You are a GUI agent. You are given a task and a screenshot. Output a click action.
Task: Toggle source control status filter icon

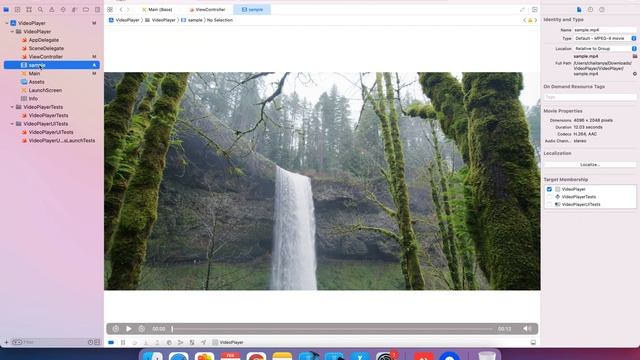[97, 342]
